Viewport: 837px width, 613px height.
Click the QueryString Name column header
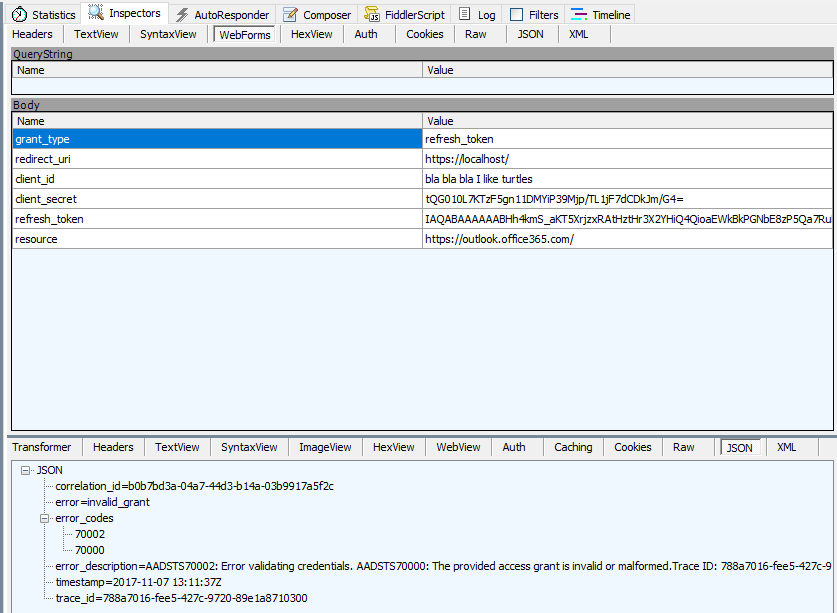[x=217, y=70]
